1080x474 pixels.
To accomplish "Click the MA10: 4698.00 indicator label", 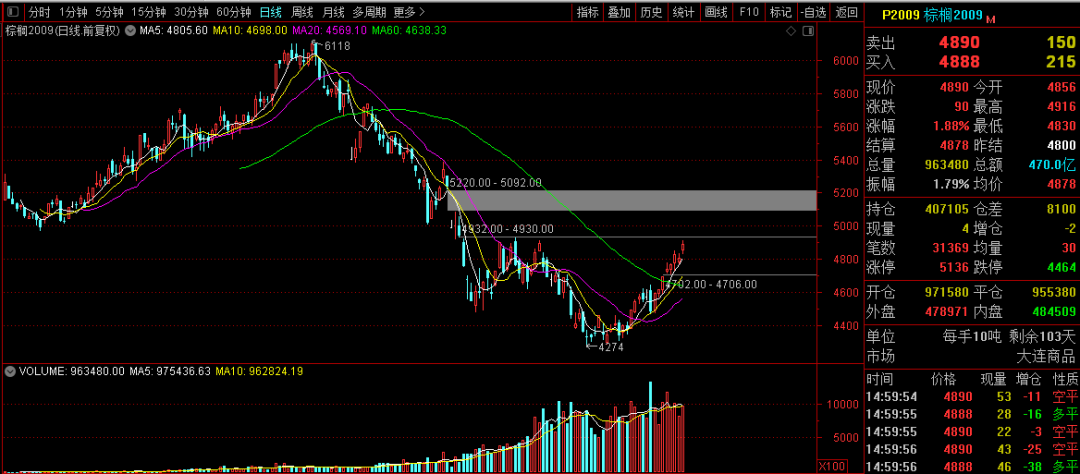I will pos(249,30).
